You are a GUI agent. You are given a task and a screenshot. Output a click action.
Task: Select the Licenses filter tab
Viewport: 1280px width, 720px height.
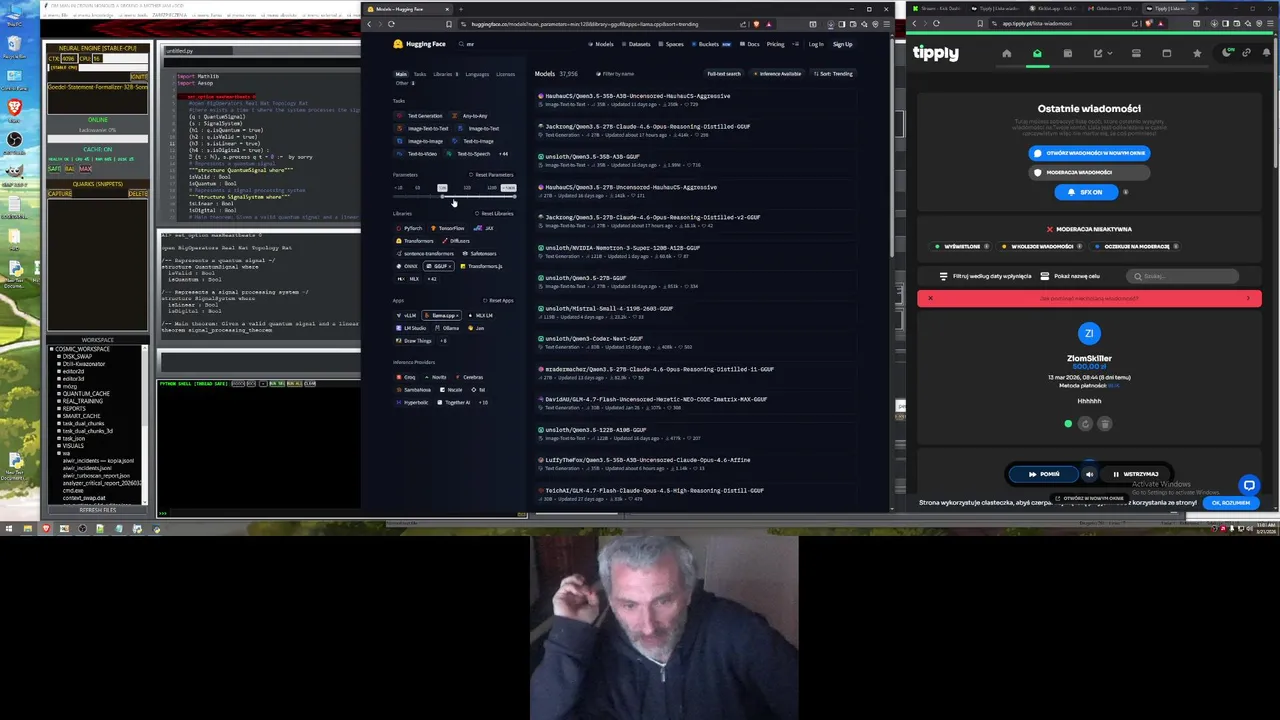(x=505, y=74)
